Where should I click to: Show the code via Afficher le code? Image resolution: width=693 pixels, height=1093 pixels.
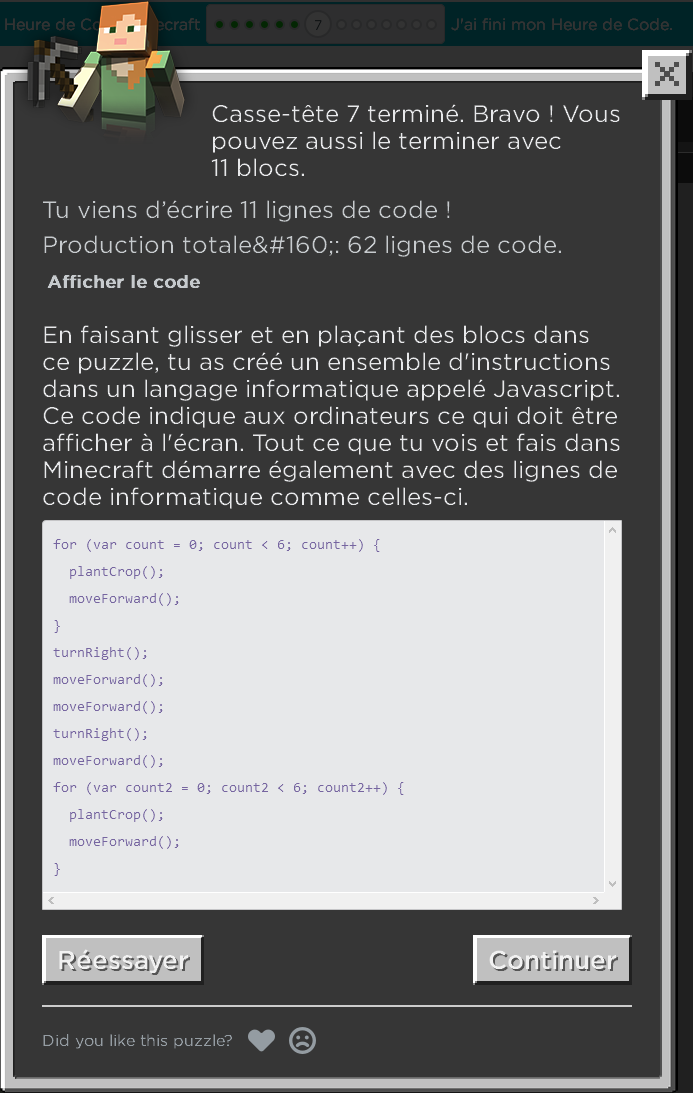[124, 282]
